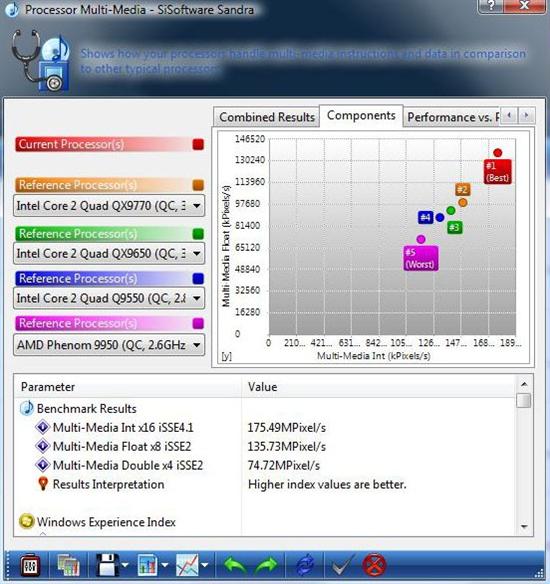The image size is (550, 584).
Task: Open the Intel Core 2 Quad Q9550 dropdown
Action: (x=109, y=298)
